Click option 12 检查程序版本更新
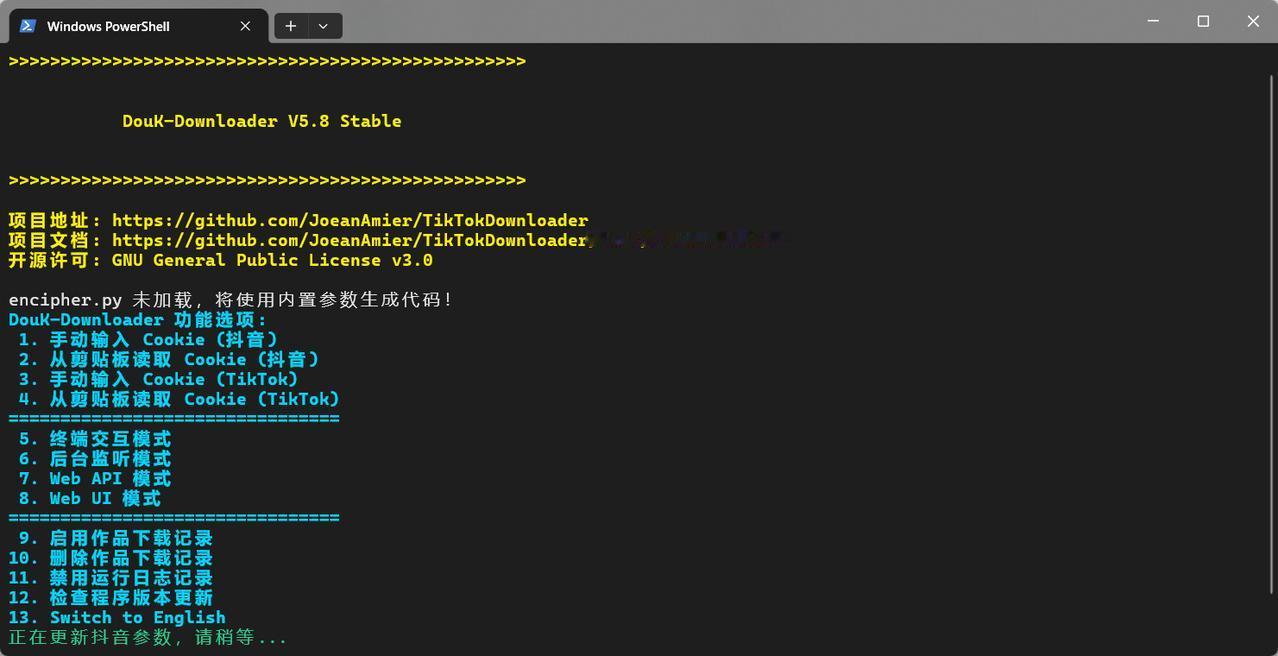1278x656 pixels. [x=111, y=598]
